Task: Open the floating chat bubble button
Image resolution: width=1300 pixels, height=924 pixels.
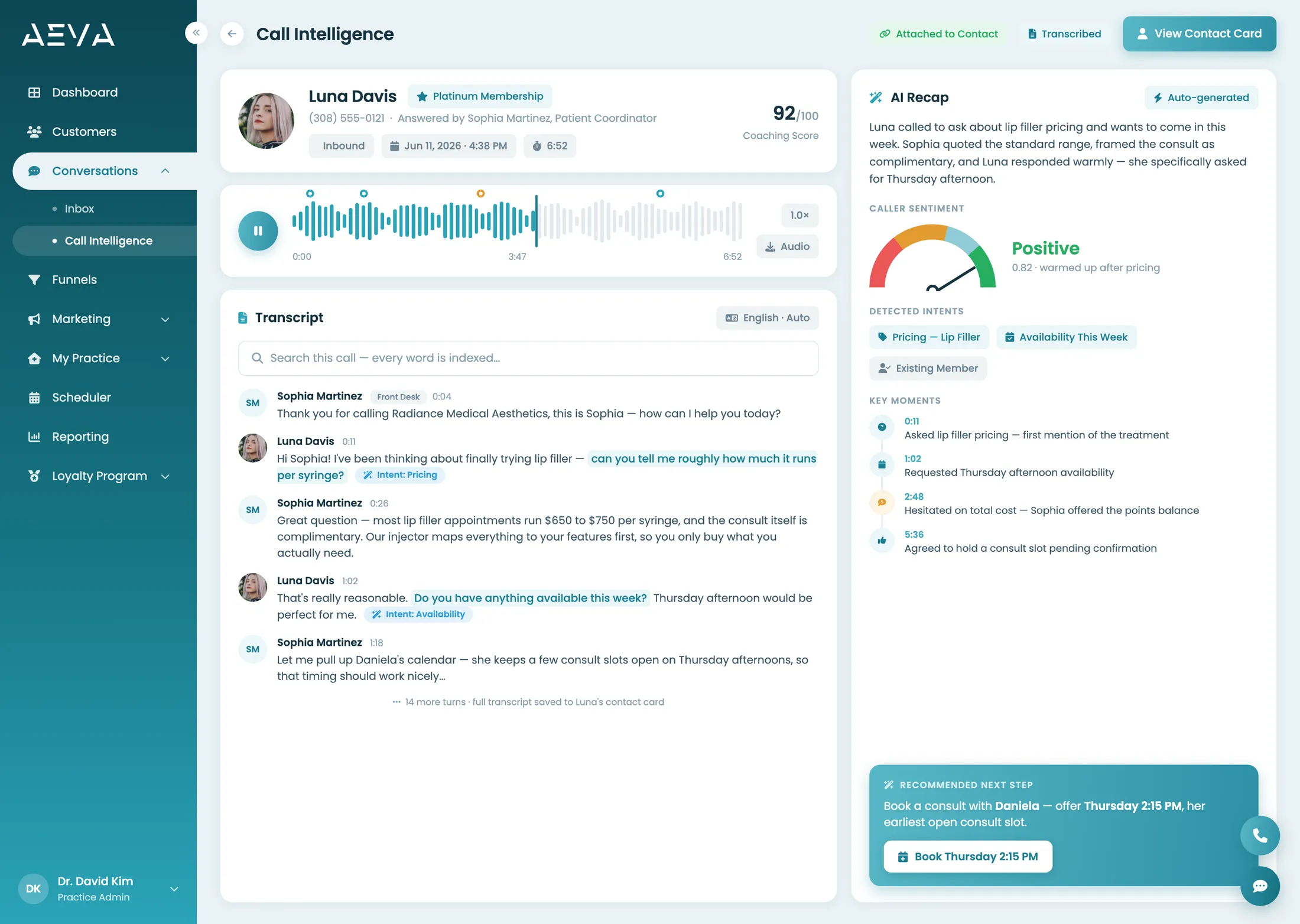Action: coord(1260,886)
